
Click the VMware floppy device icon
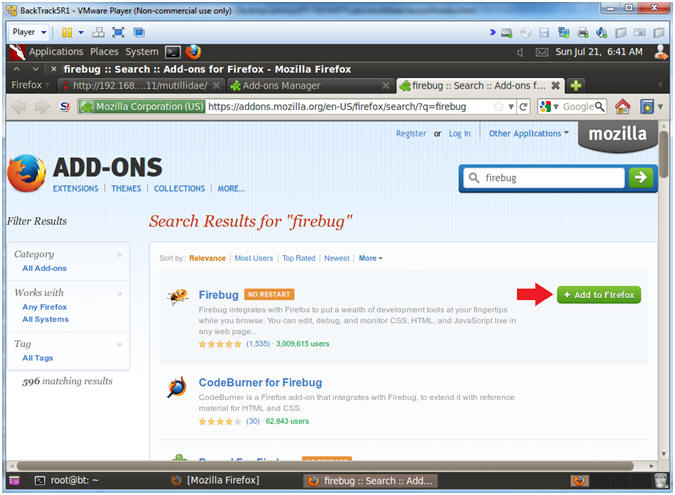click(544, 33)
